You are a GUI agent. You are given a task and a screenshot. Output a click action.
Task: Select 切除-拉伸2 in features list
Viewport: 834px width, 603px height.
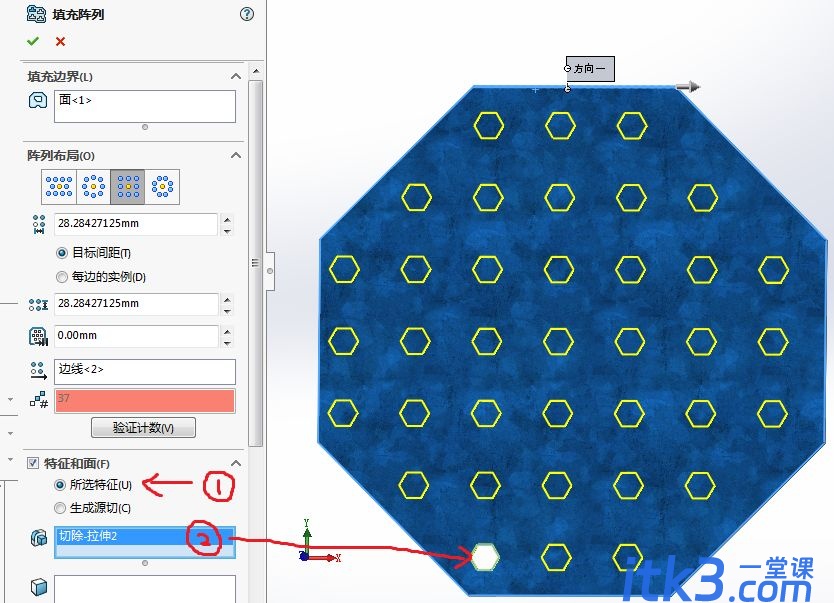coord(145,535)
